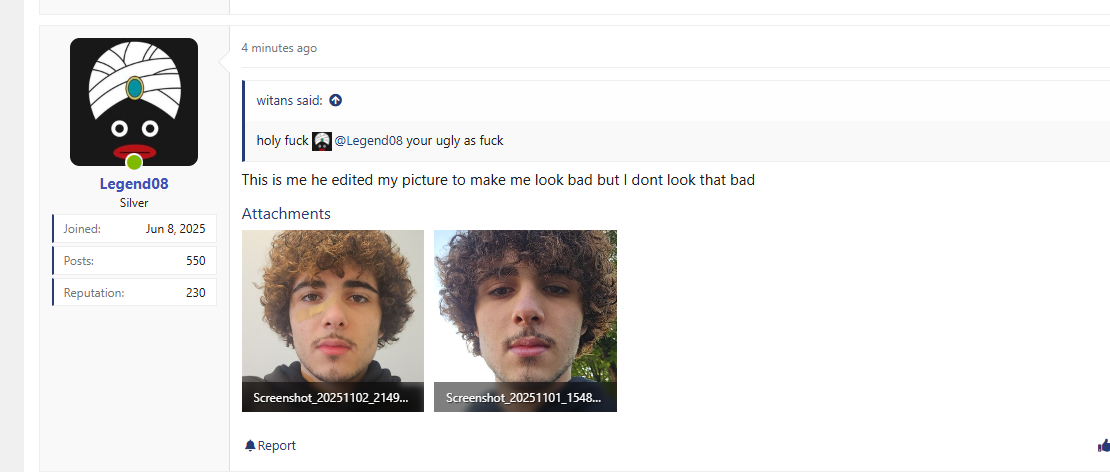
Task: Click small avatar emoji inside the quote
Action: click(x=322, y=141)
